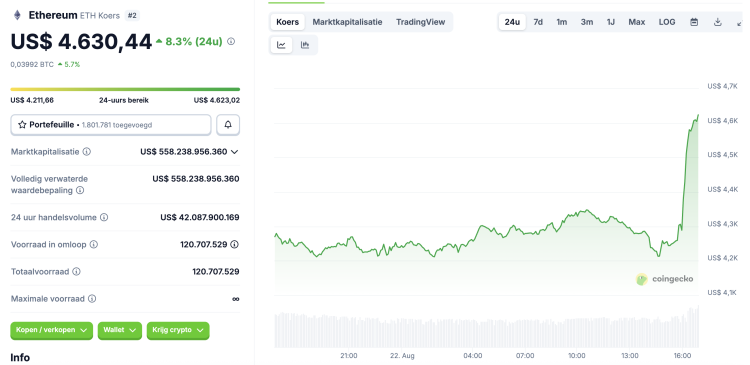
Task: Click the star icon in Portefeuille button
Action: [x=22, y=125]
